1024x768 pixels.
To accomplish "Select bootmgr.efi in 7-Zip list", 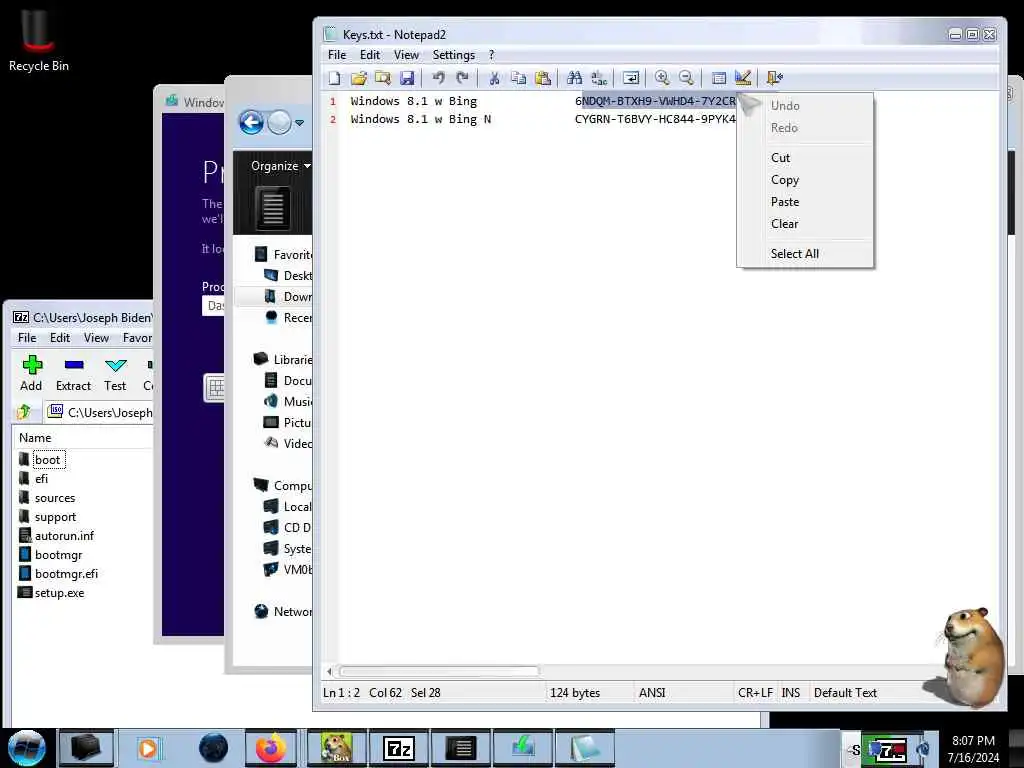I will coord(66,573).
